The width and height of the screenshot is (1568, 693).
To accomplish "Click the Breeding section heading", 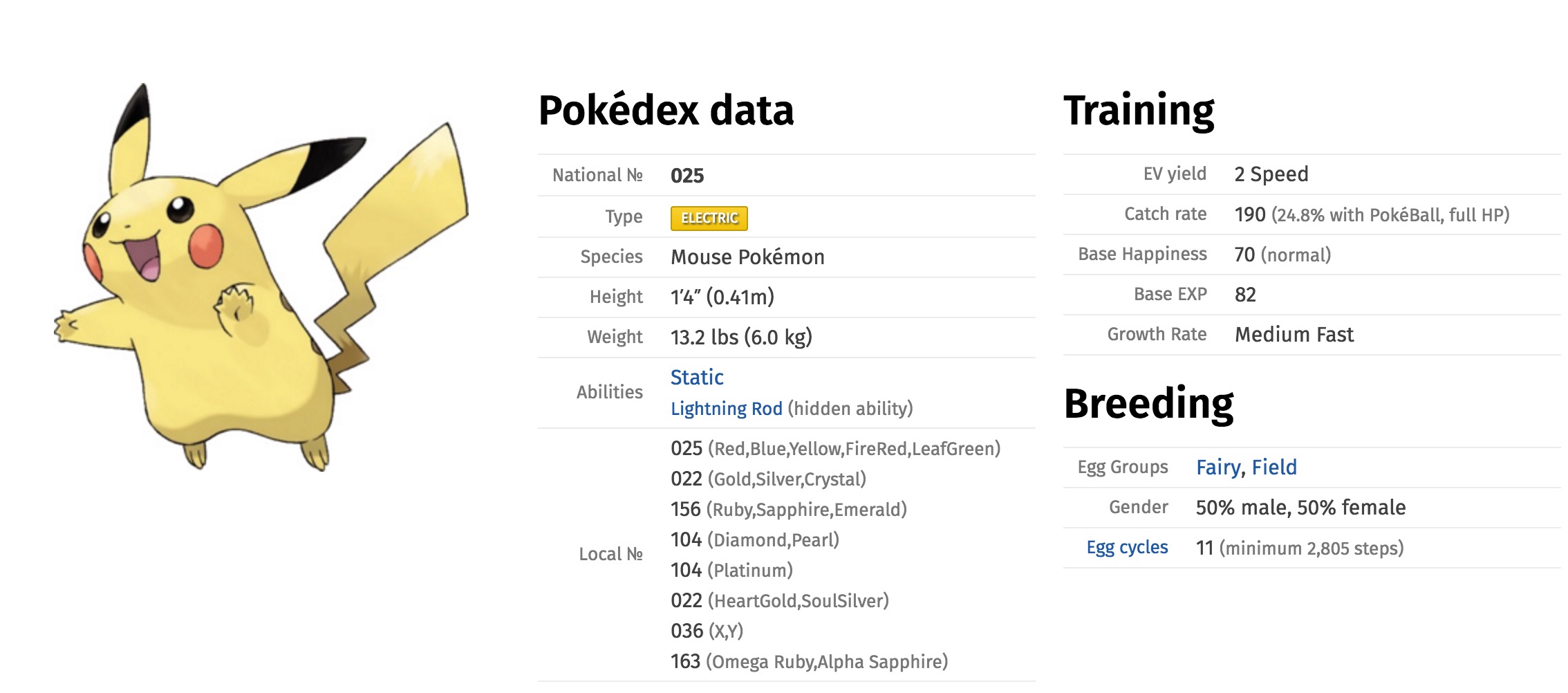I will pyautogui.click(x=1148, y=404).
